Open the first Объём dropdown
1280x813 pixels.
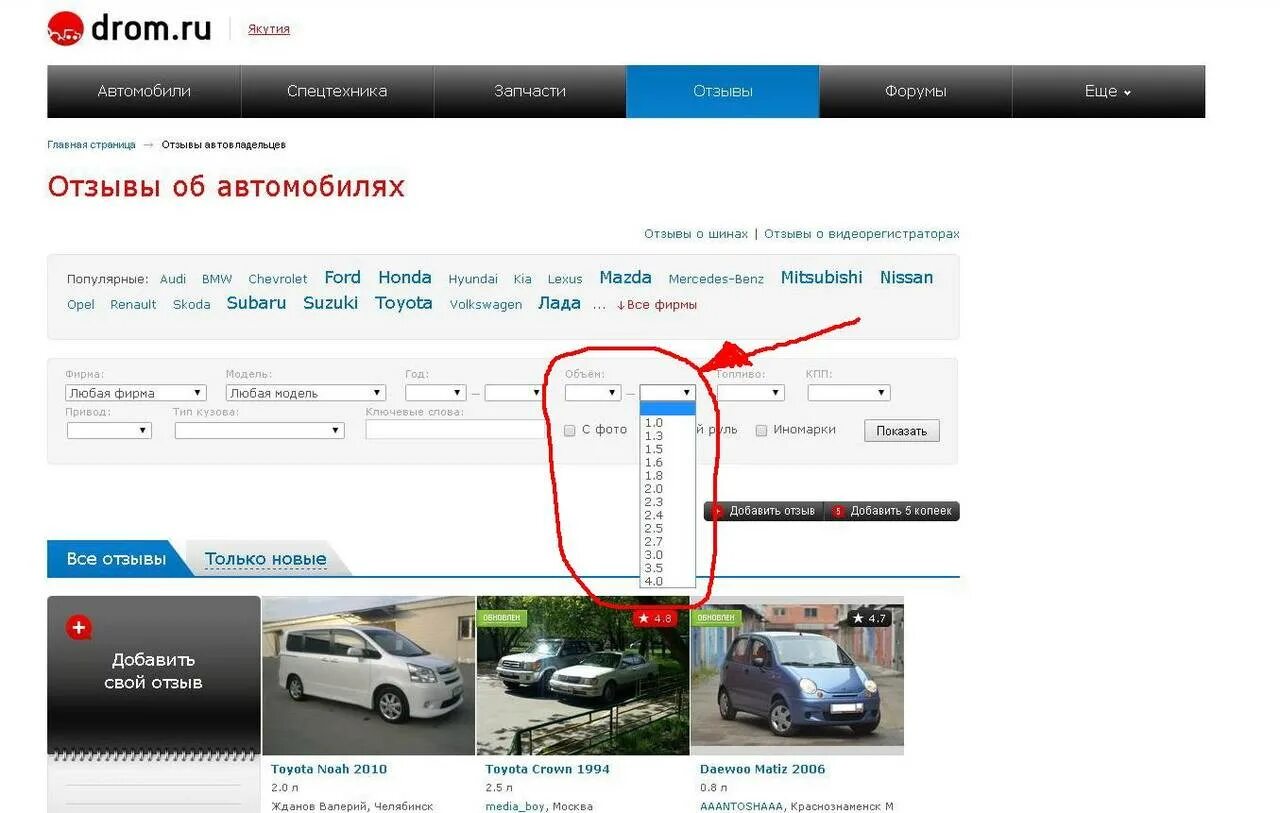click(x=593, y=393)
